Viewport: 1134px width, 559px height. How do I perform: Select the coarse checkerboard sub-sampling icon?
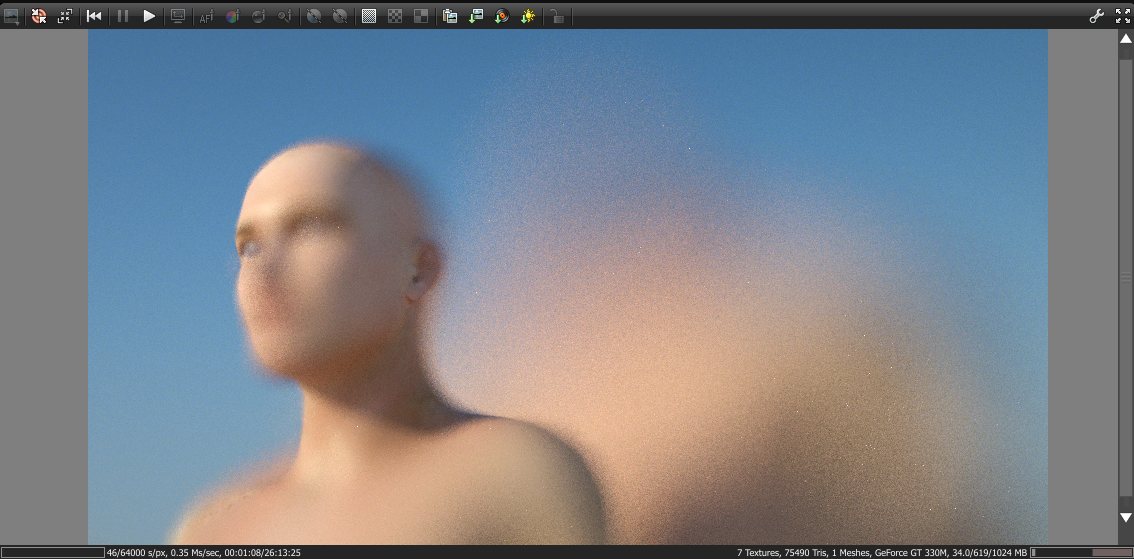point(421,16)
